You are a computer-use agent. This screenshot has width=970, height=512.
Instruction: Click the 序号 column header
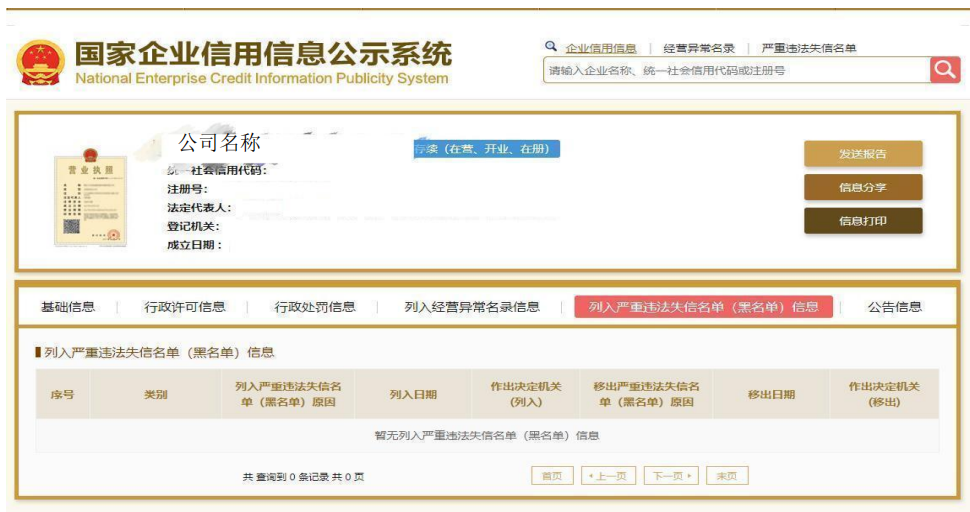point(62,395)
